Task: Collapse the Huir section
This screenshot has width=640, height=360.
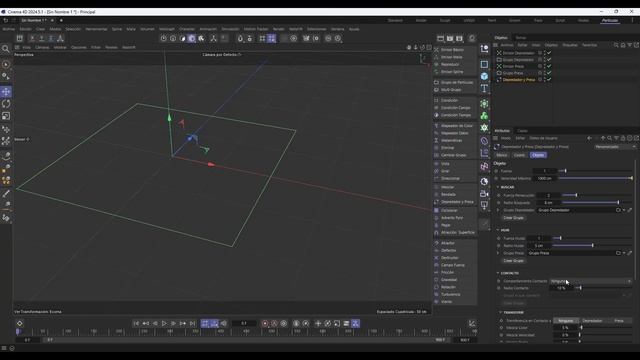Action: click(498, 230)
